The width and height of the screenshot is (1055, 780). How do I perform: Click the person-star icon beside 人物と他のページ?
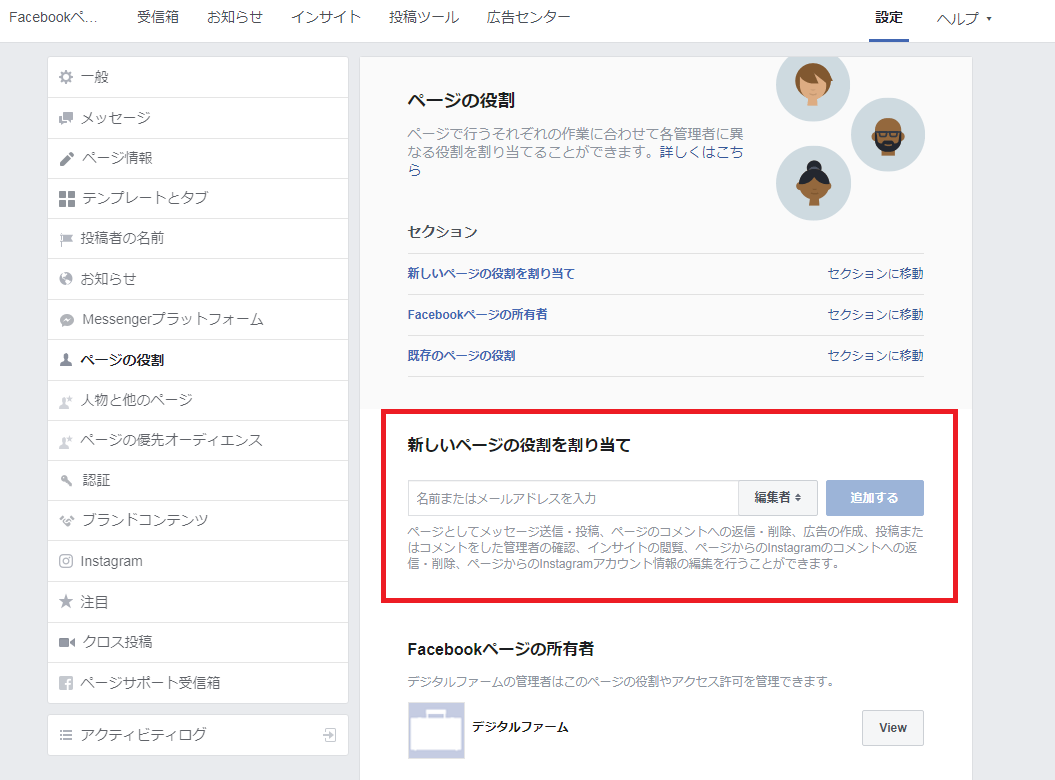(x=66, y=402)
